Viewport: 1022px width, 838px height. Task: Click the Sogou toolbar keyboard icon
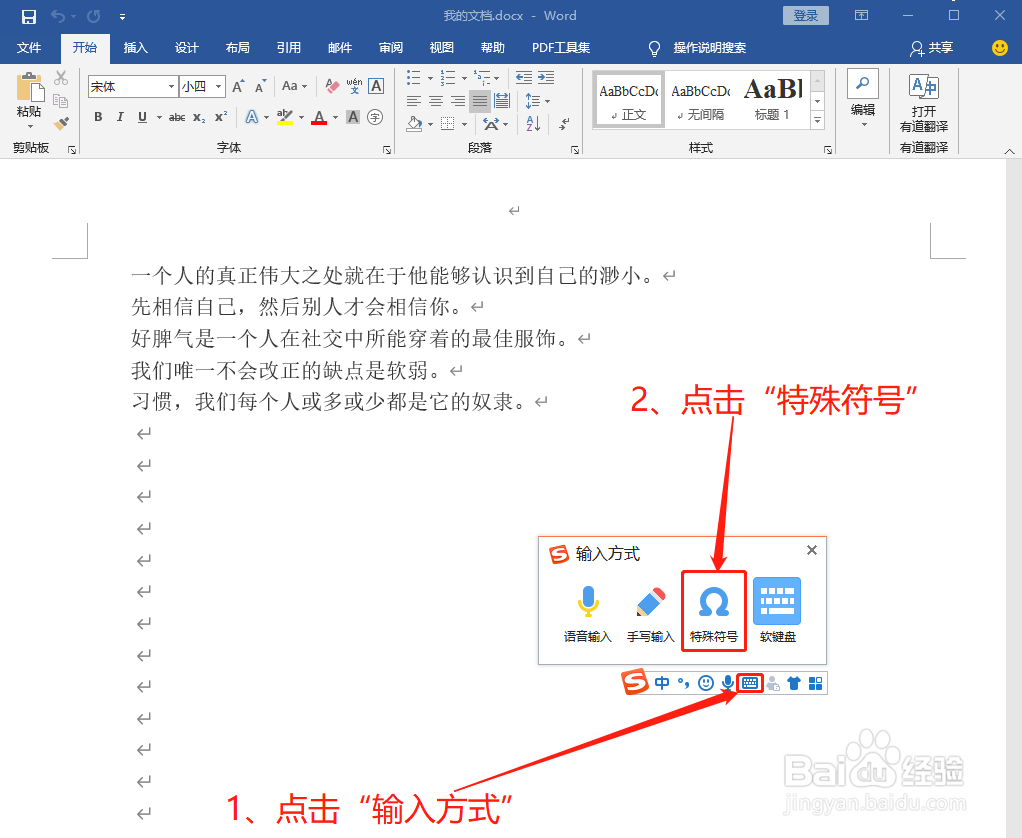pyautogui.click(x=750, y=683)
